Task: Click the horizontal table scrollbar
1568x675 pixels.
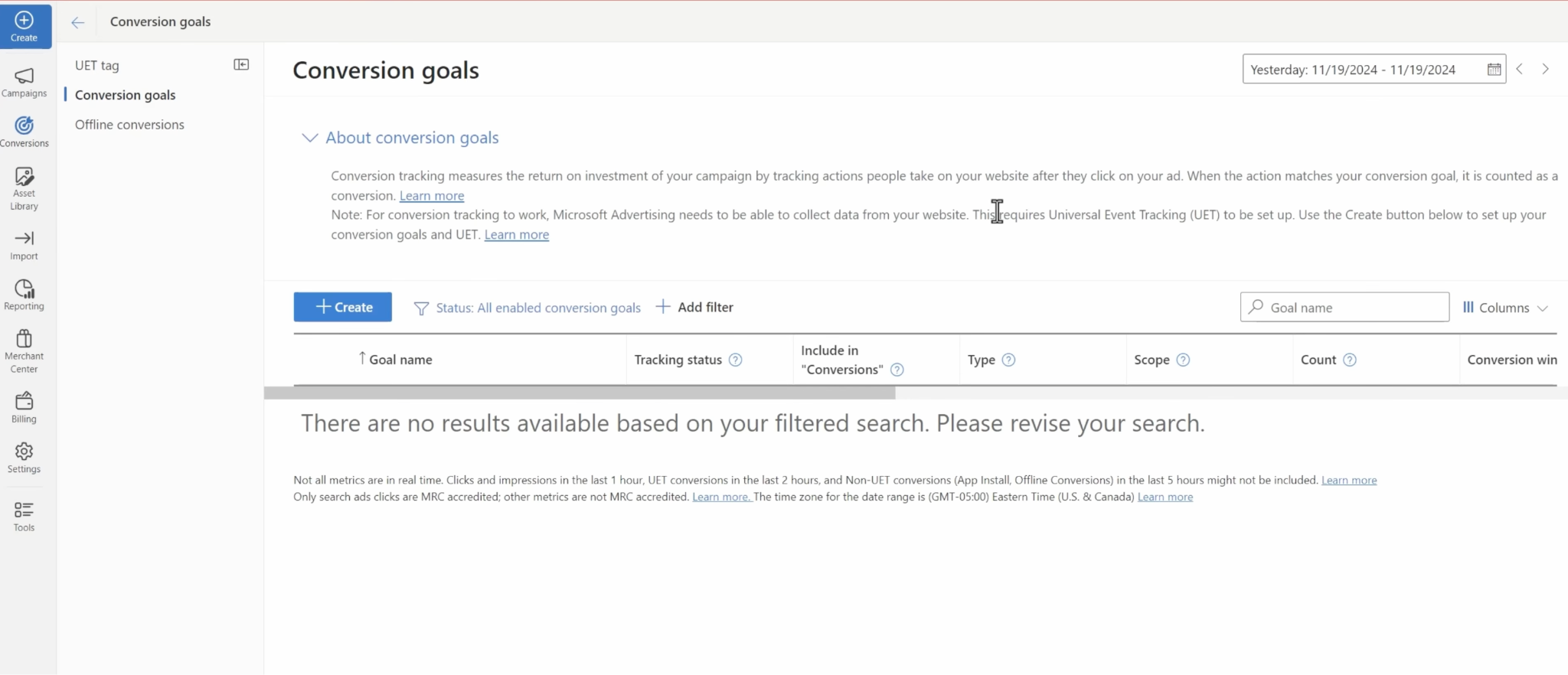Action: [580, 393]
